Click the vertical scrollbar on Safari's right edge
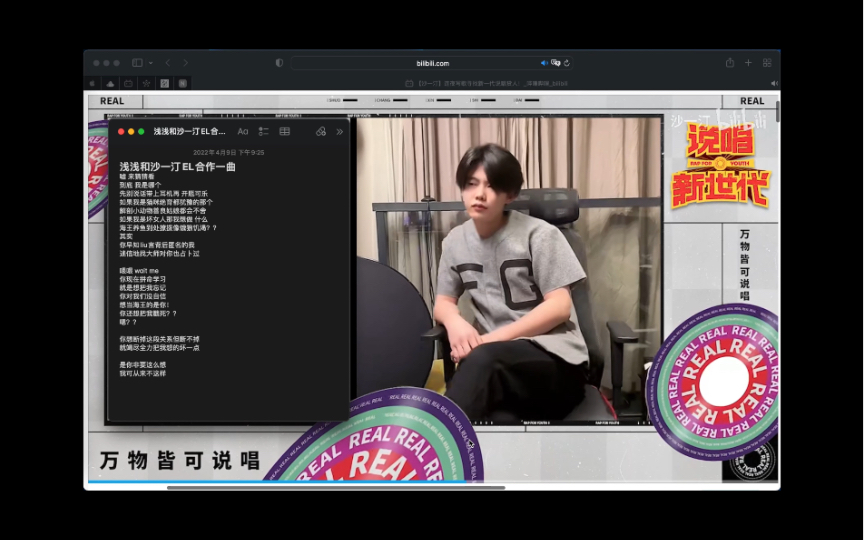The width and height of the screenshot is (864, 540). (777, 112)
